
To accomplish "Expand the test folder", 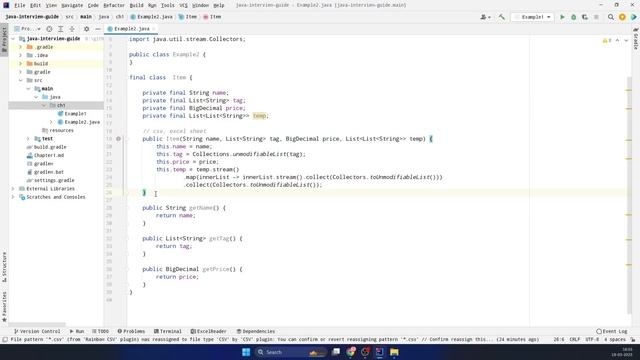I will [28, 139].
